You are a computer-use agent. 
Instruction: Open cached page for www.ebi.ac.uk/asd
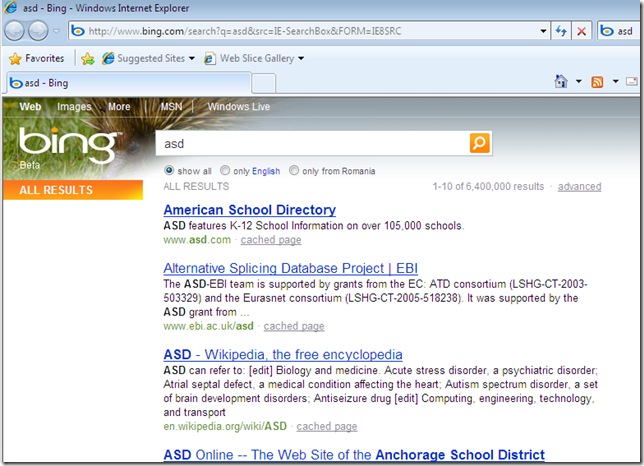294,326
